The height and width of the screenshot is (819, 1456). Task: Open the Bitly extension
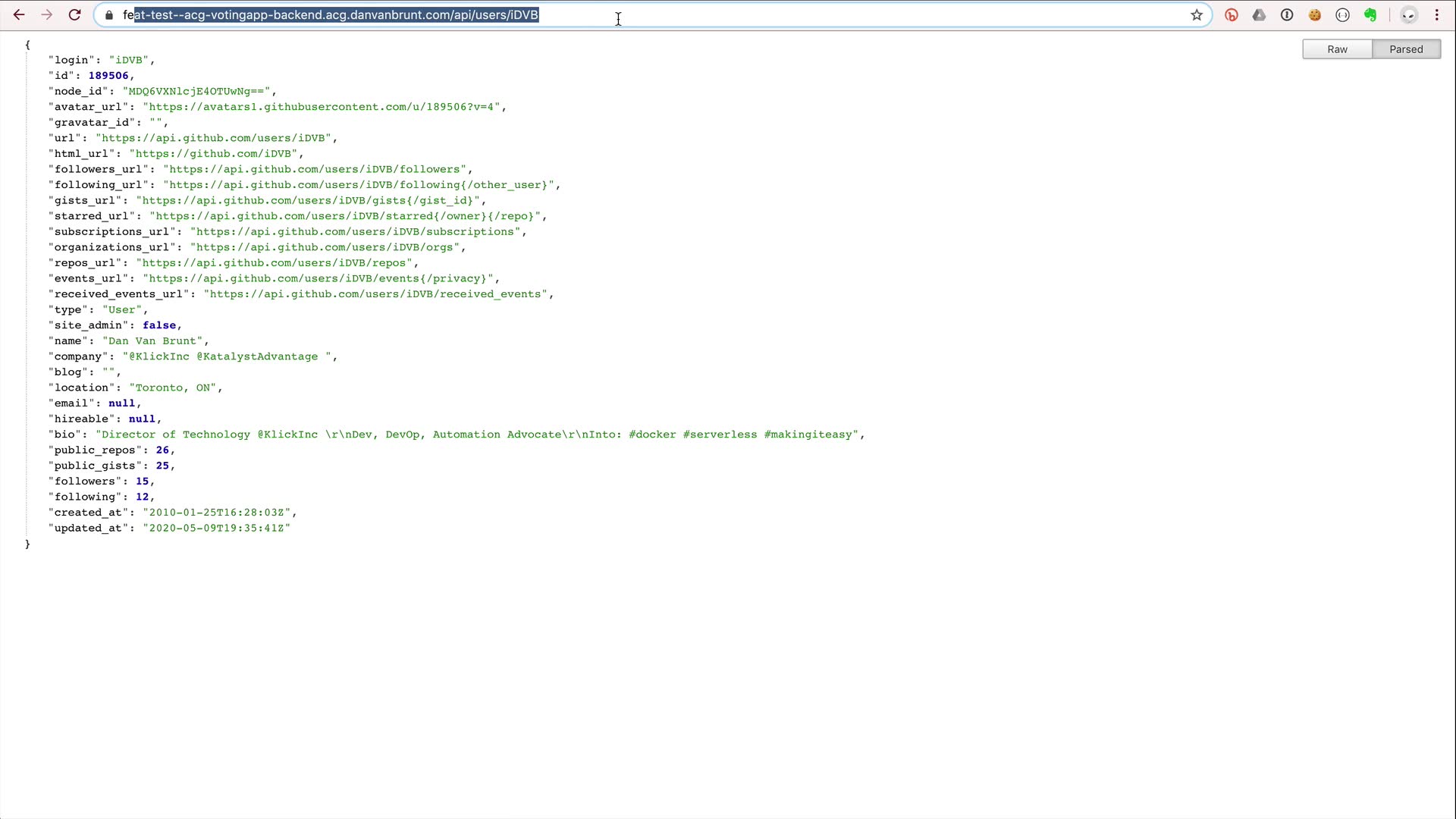1232,15
